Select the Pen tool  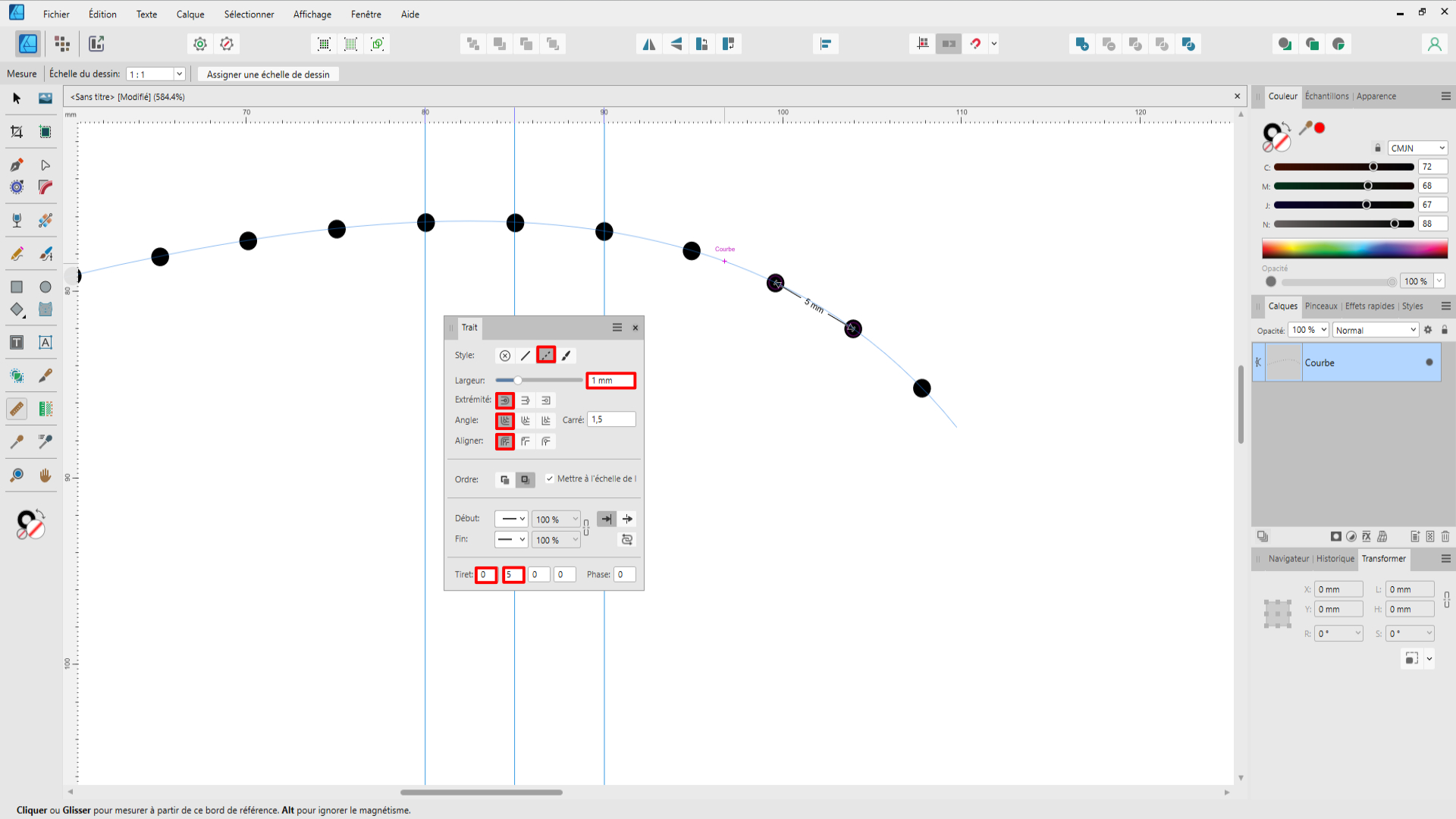(17, 165)
